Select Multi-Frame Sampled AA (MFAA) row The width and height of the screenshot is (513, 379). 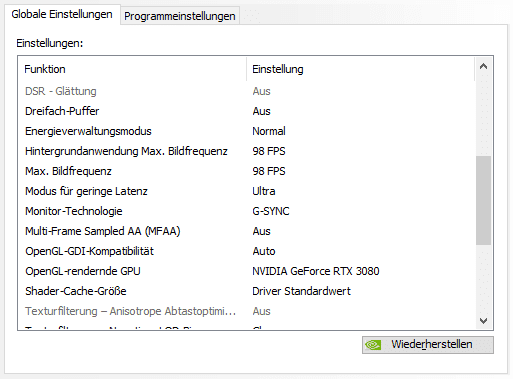tap(247, 231)
